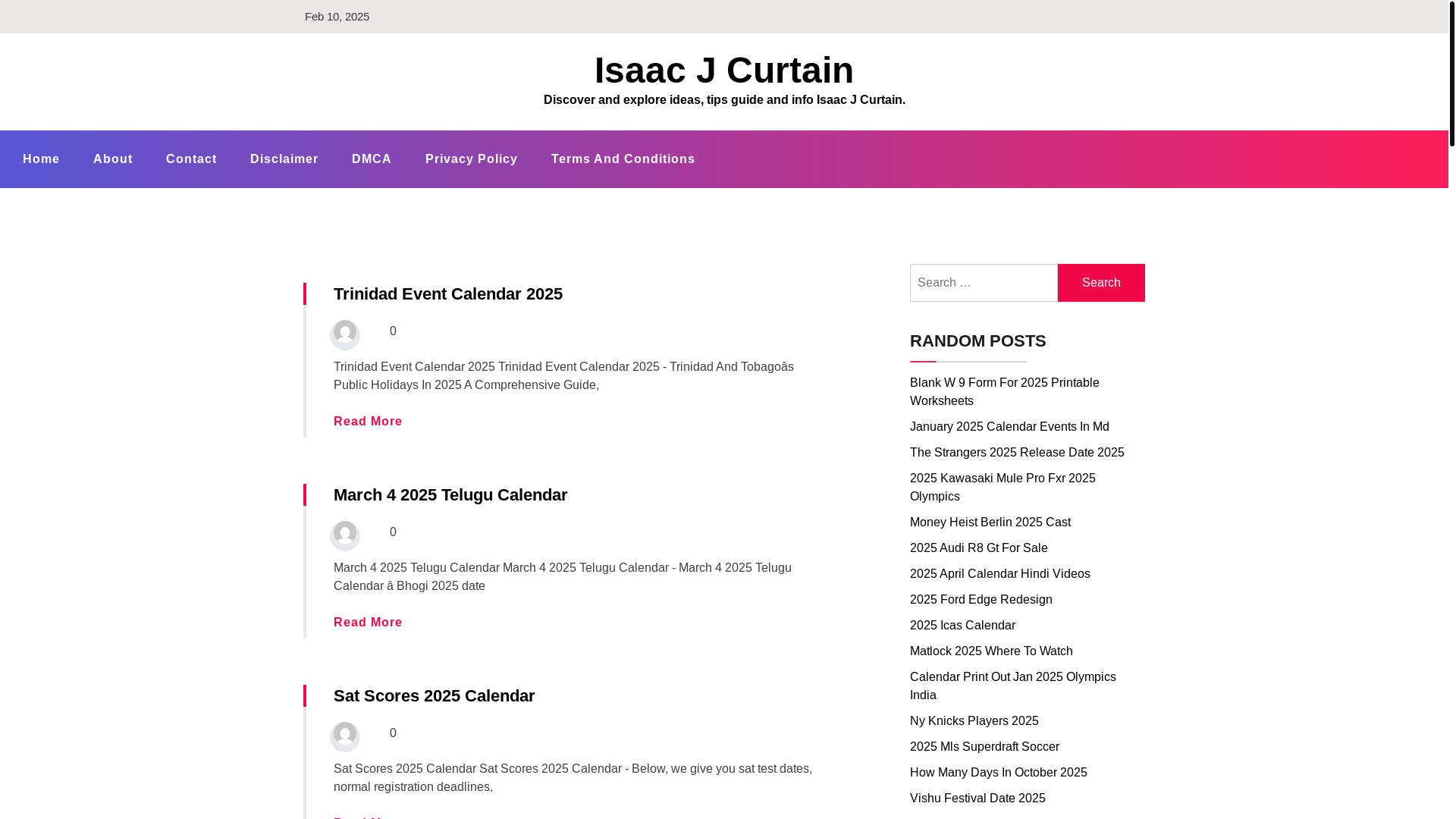1456x819 pixels.
Task: Click the Feb 10, 2025 date text
Action: click(x=337, y=17)
